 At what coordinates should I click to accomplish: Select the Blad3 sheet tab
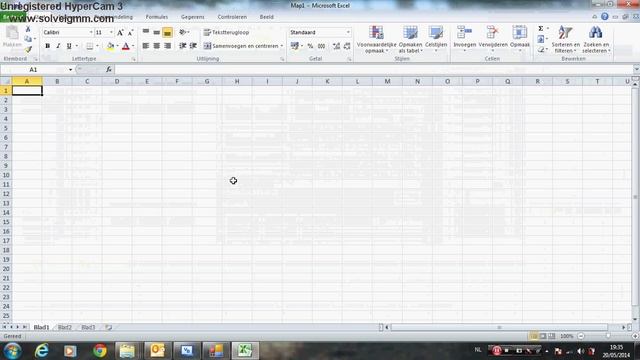tap(88, 327)
